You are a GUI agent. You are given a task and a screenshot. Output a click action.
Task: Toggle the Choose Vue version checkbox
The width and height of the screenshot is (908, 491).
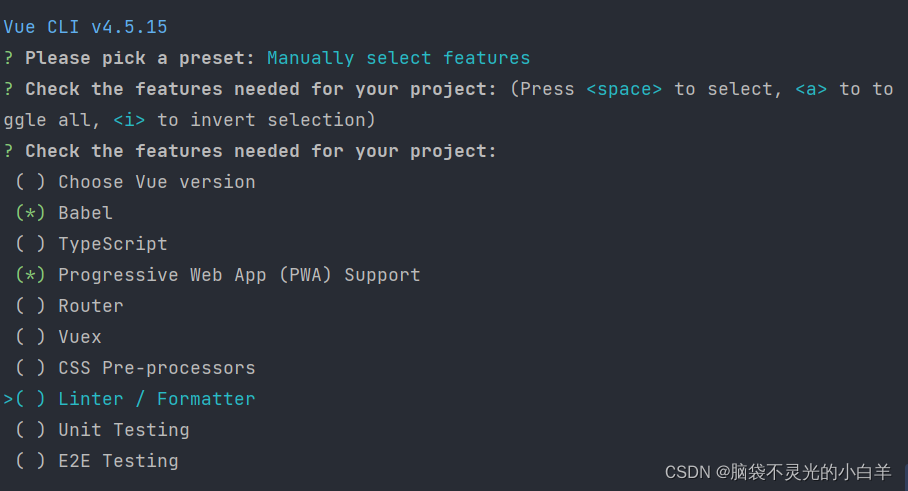click(30, 182)
